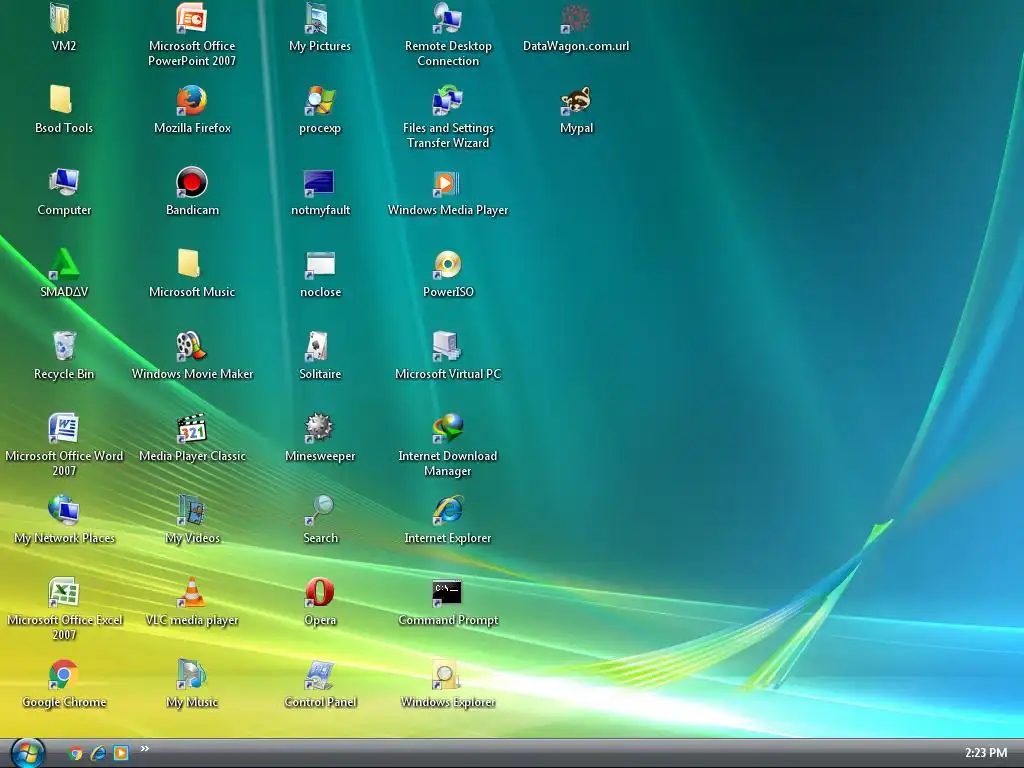Open My Music shortcut

(191, 674)
